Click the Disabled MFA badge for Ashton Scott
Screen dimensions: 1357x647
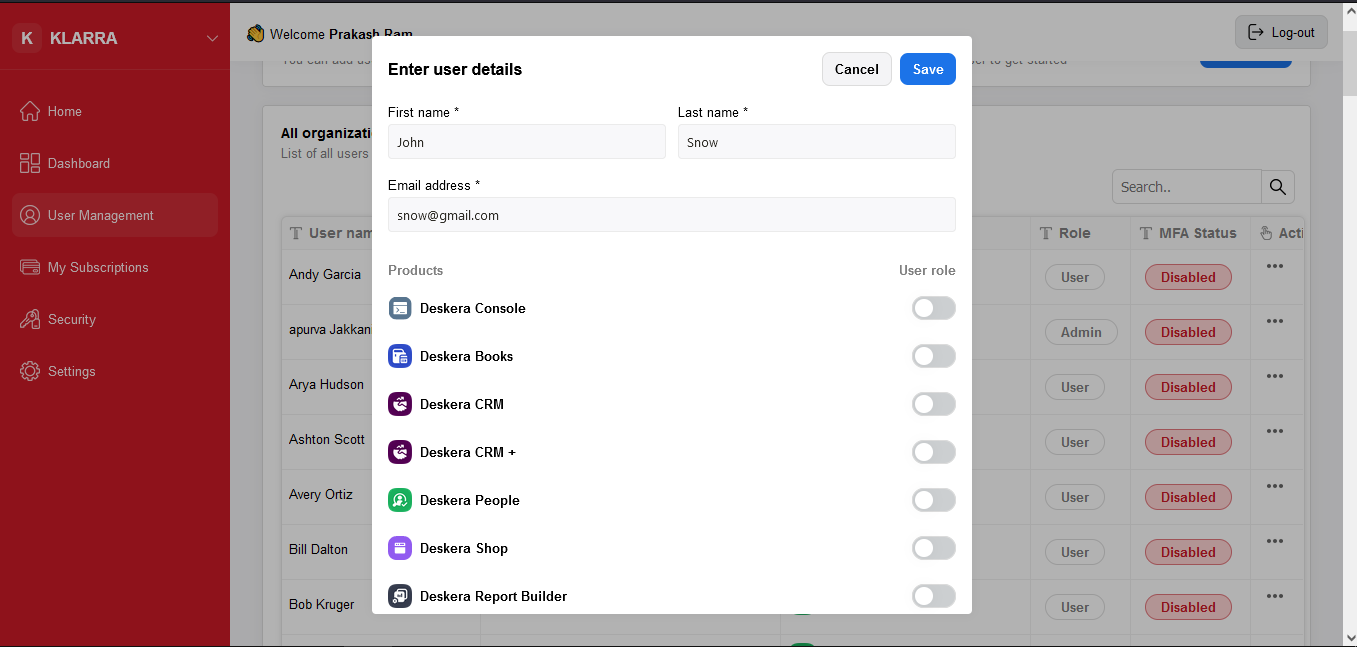[1188, 442]
